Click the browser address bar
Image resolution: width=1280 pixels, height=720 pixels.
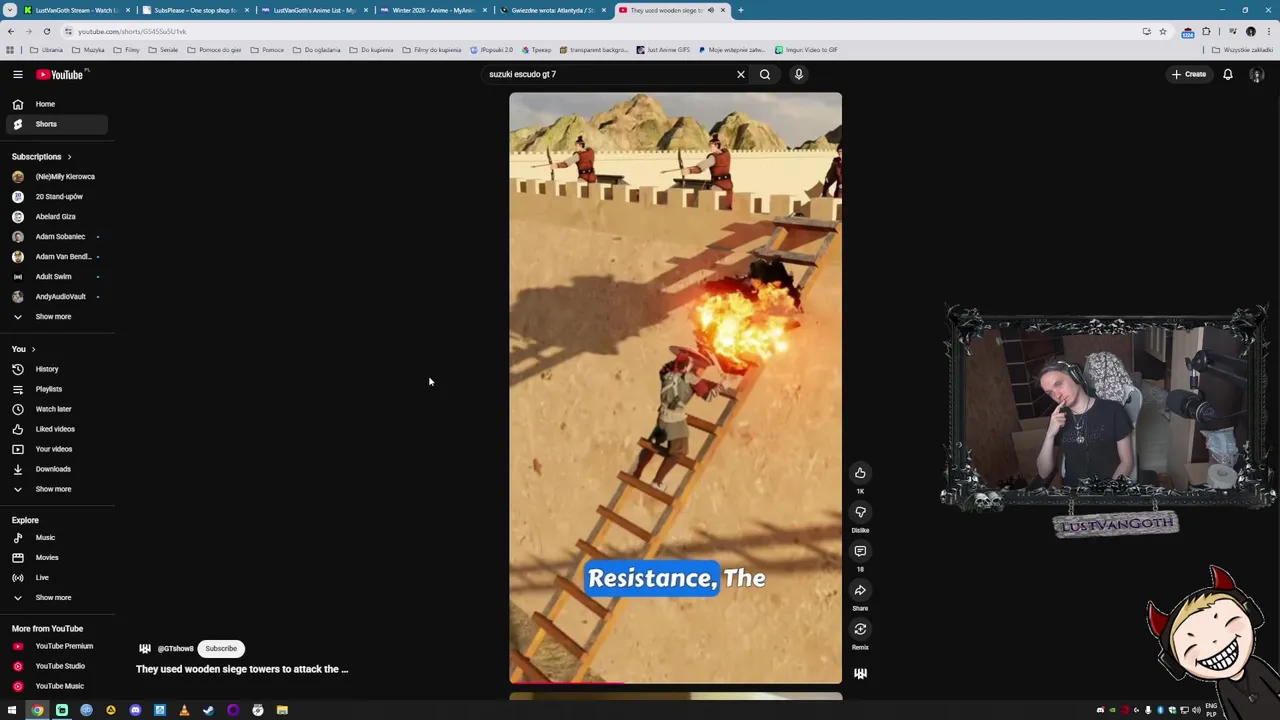(600, 31)
